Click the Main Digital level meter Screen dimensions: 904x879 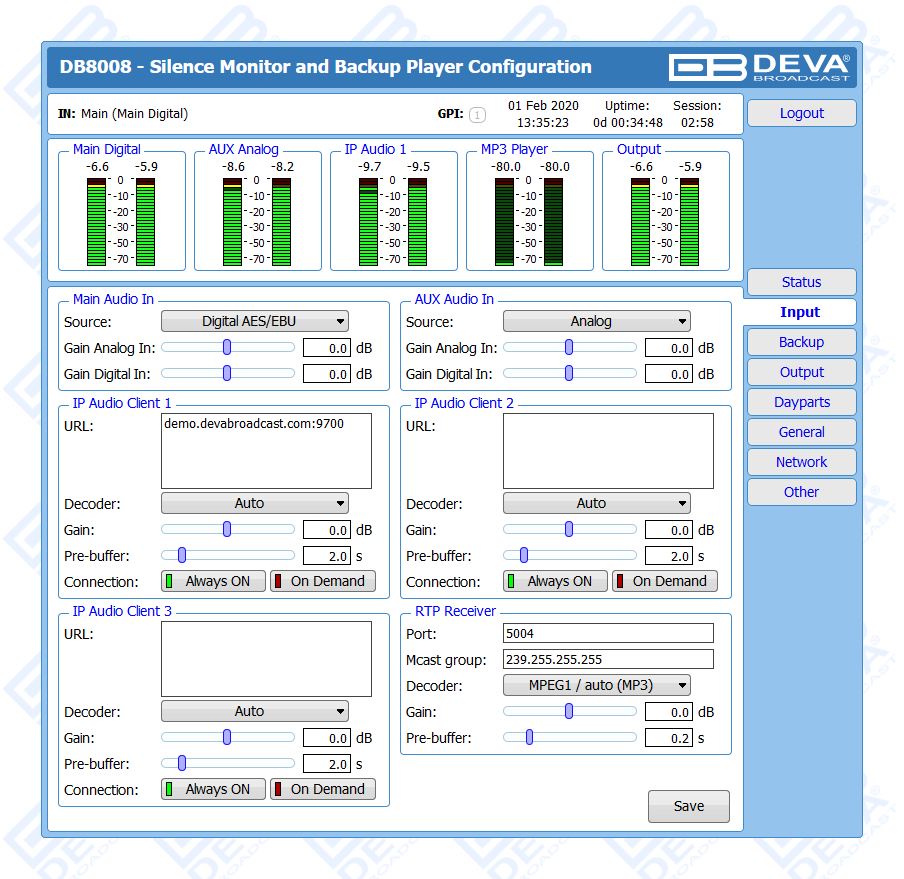[121, 220]
